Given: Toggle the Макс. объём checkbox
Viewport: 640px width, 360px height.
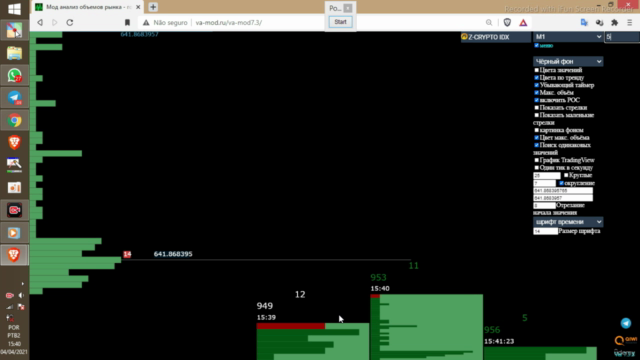Looking at the screenshot, I should pos(537,93).
